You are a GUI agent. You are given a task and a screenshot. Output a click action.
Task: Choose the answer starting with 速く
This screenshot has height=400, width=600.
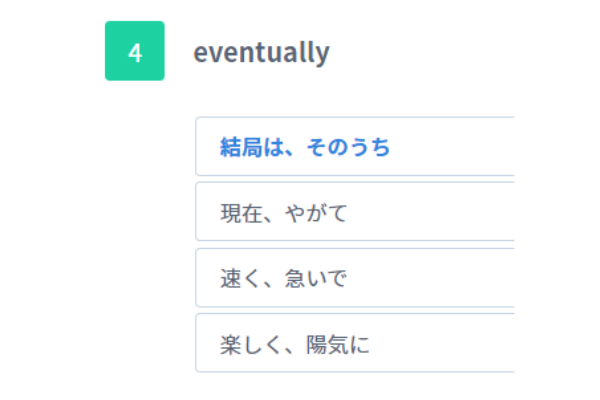coord(284,278)
